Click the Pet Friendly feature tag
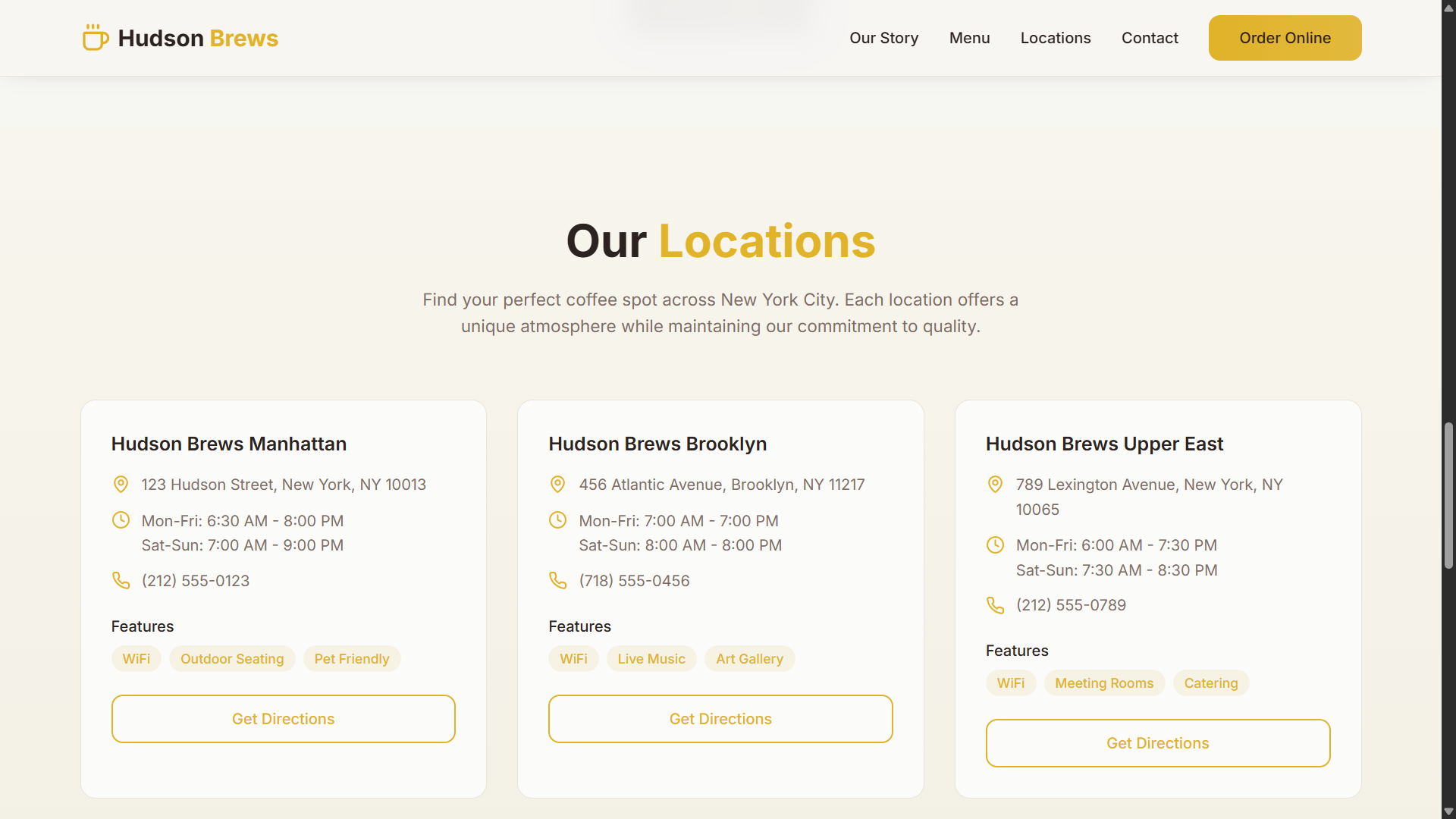 tap(351, 659)
